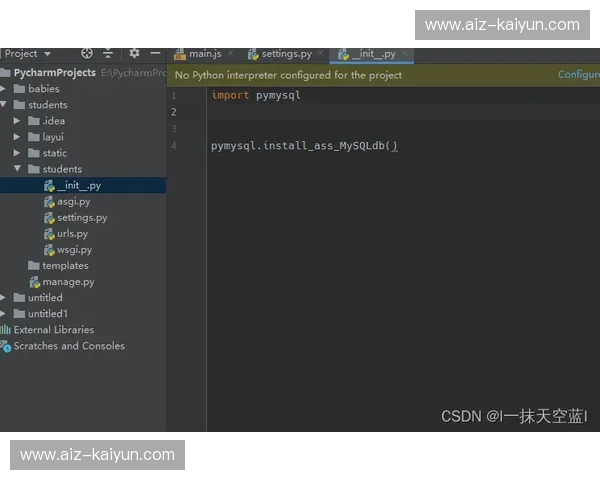
Task: Click on line 4 of the editor code
Action: pyautogui.click(x=304, y=146)
